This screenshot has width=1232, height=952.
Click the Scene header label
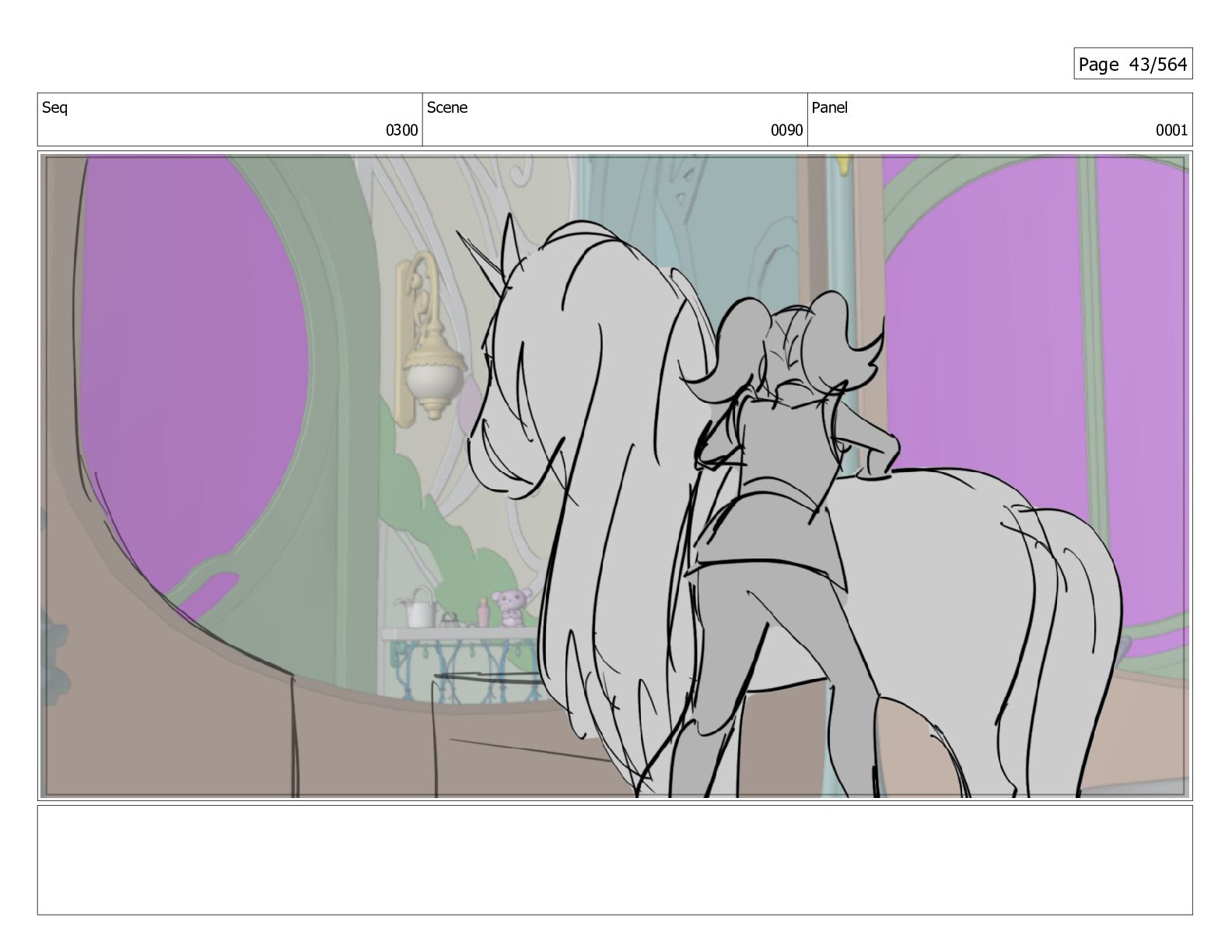click(x=447, y=107)
